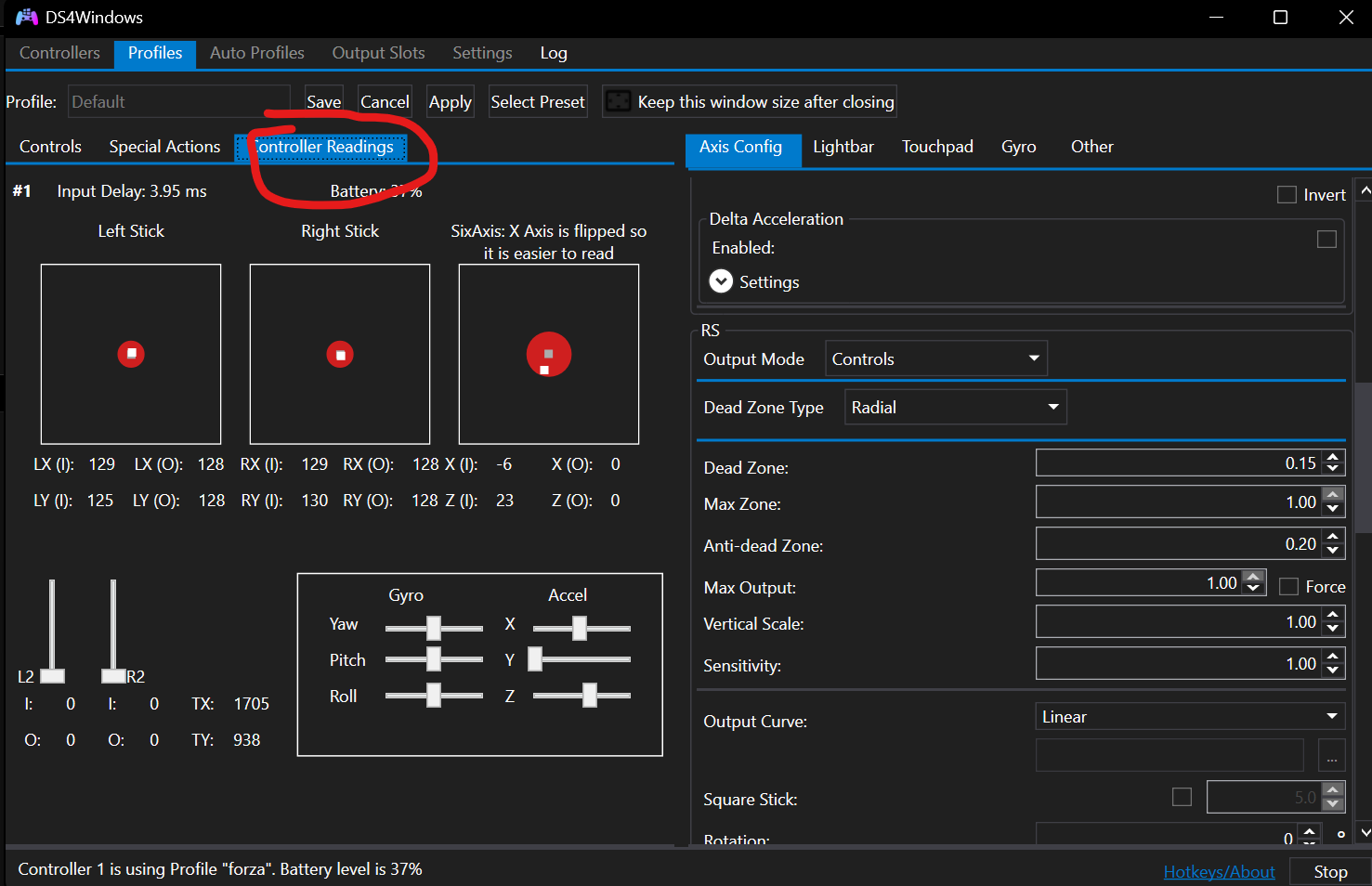
Task: Click the Left Stick position display
Action: coord(131,354)
